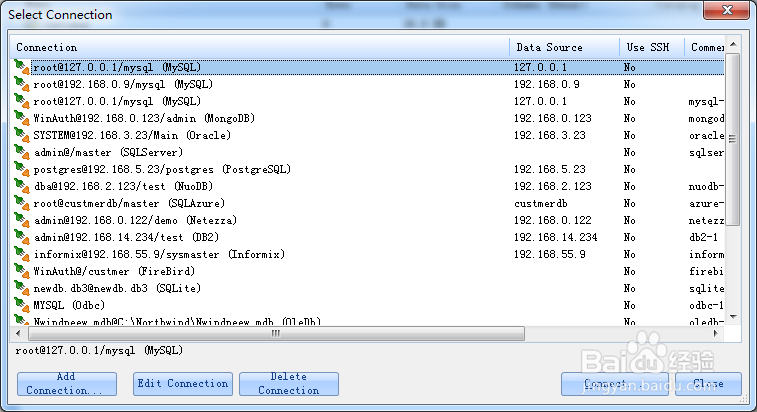Select admin@192.168.0.122/demo (Netezza) connection
Image resolution: width=757 pixels, height=412 pixels.
[135, 220]
